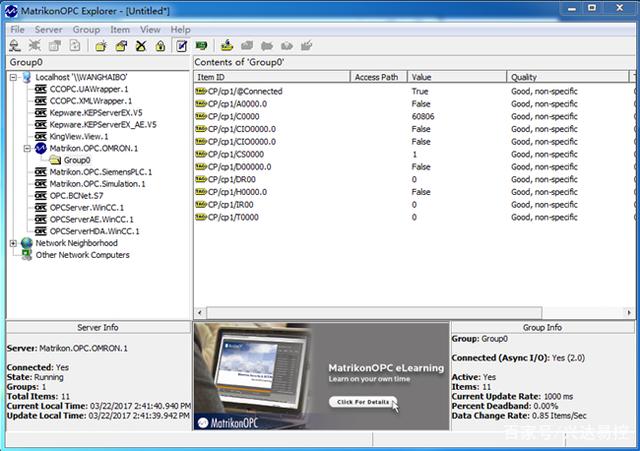
Task: Click the Value column header
Action: pyautogui.click(x=457, y=77)
